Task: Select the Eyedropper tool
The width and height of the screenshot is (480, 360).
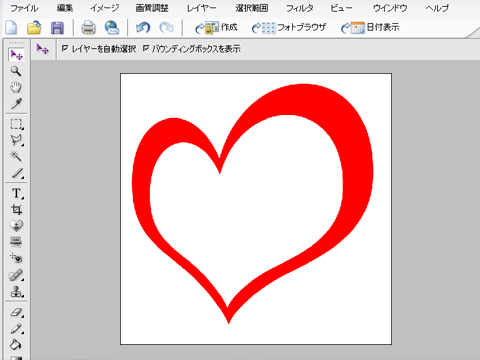Action: [x=16, y=104]
